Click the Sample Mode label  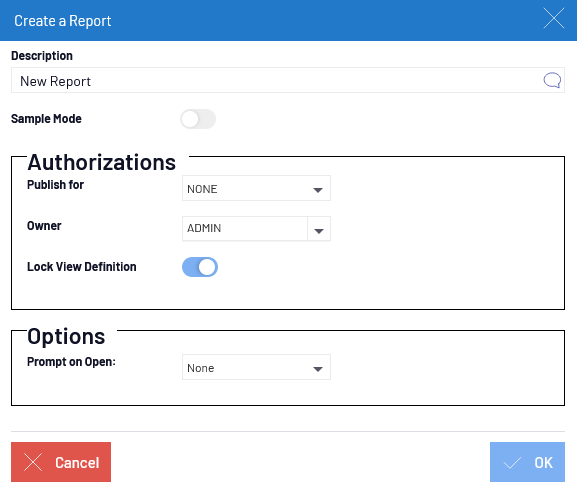(46, 119)
